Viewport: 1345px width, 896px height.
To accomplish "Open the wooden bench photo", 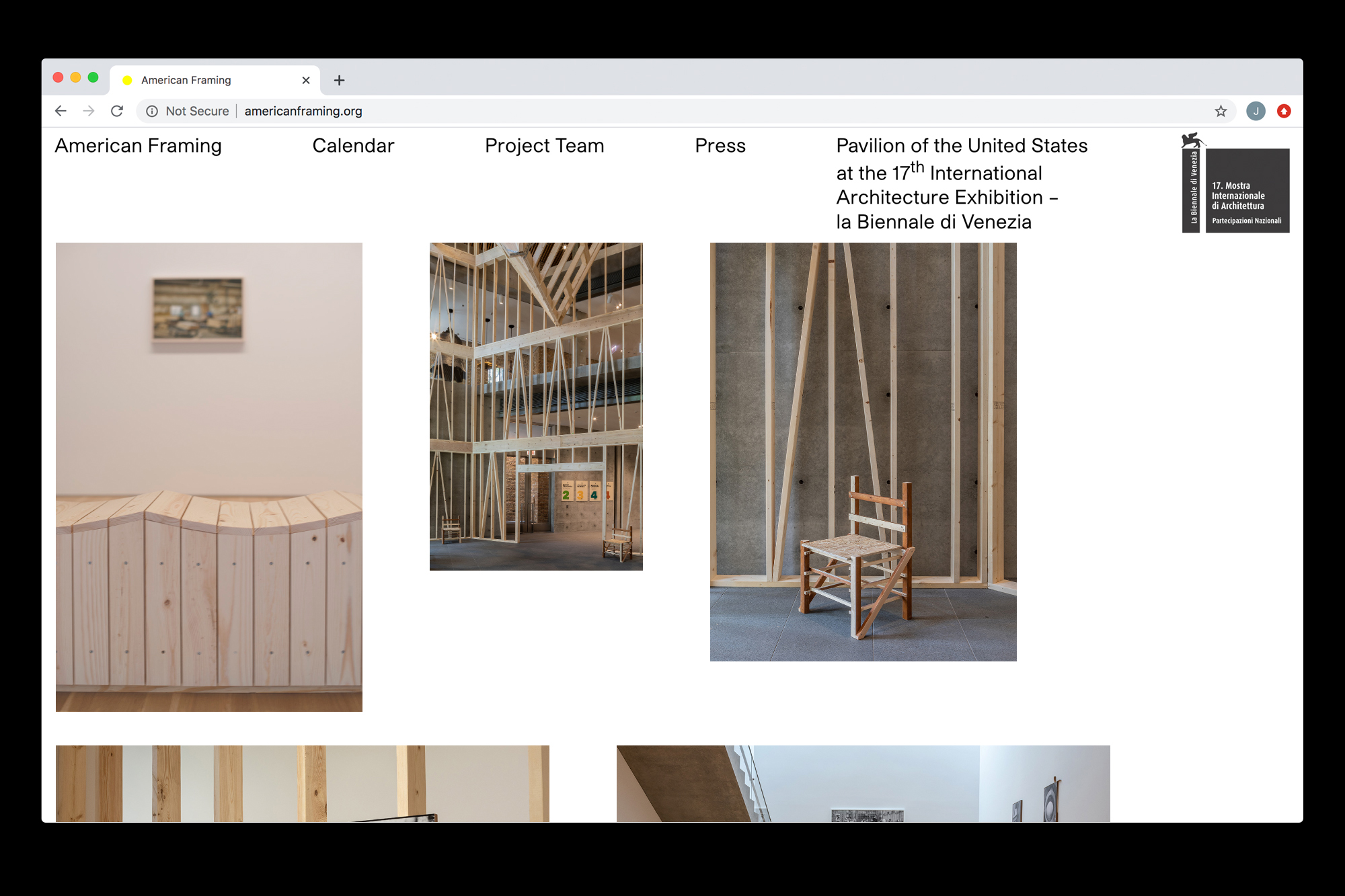I will pyautogui.click(x=208, y=477).
